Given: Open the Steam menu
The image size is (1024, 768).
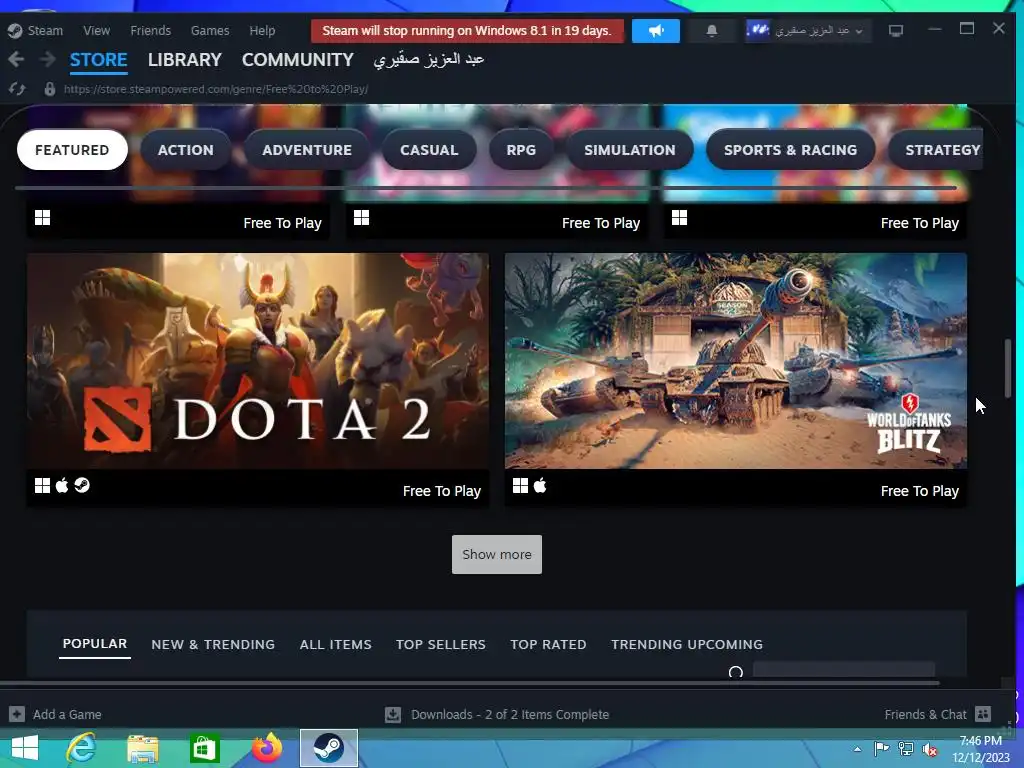Looking at the screenshot, I should [45, 31].
